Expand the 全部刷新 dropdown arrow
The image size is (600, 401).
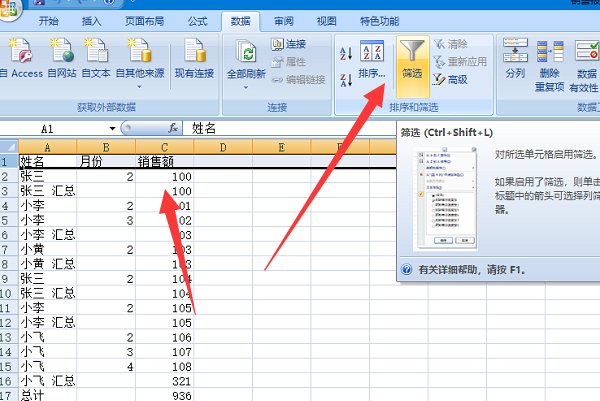tap(246, 87)
